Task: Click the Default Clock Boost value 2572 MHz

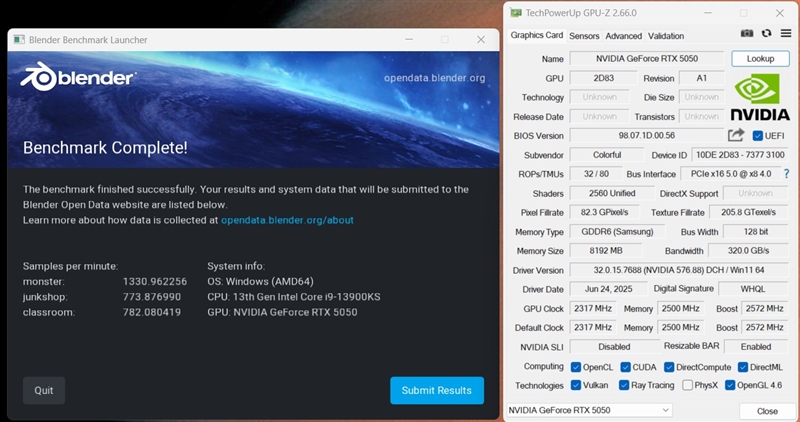Action: pyautogui.click(x=764, y=328)
